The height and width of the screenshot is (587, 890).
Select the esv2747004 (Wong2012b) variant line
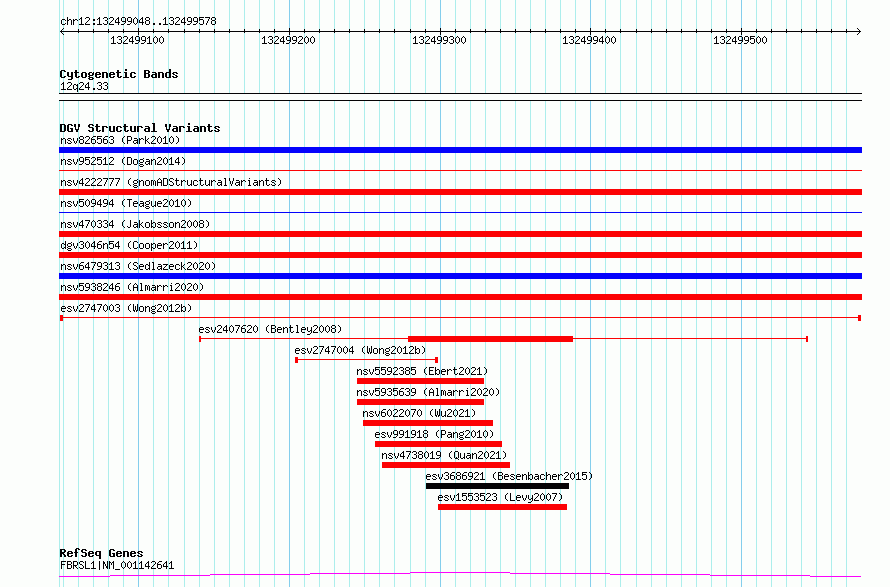click(367, 360)
